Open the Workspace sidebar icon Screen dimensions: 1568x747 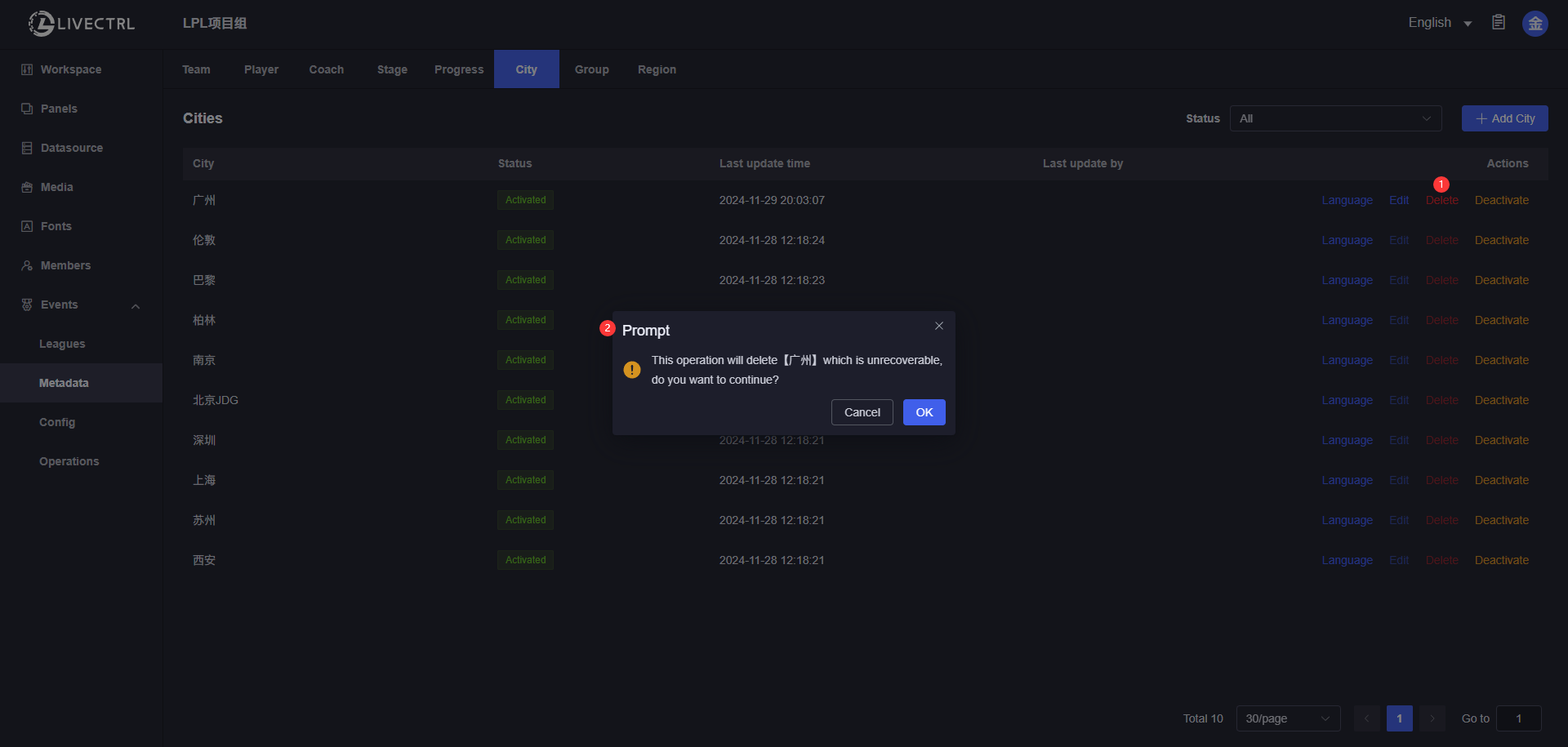click(x=27, y=69)
